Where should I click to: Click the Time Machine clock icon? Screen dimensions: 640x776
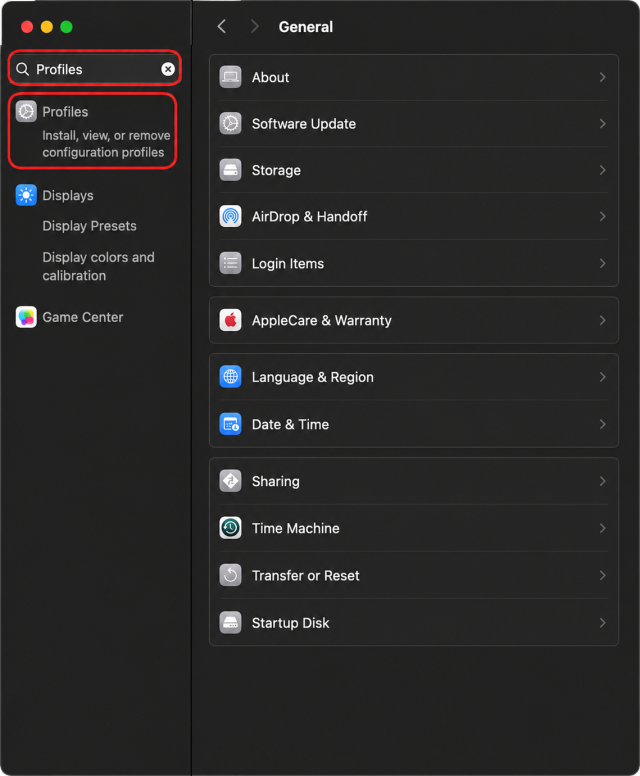pyautogui.click(x=230, y=528)
